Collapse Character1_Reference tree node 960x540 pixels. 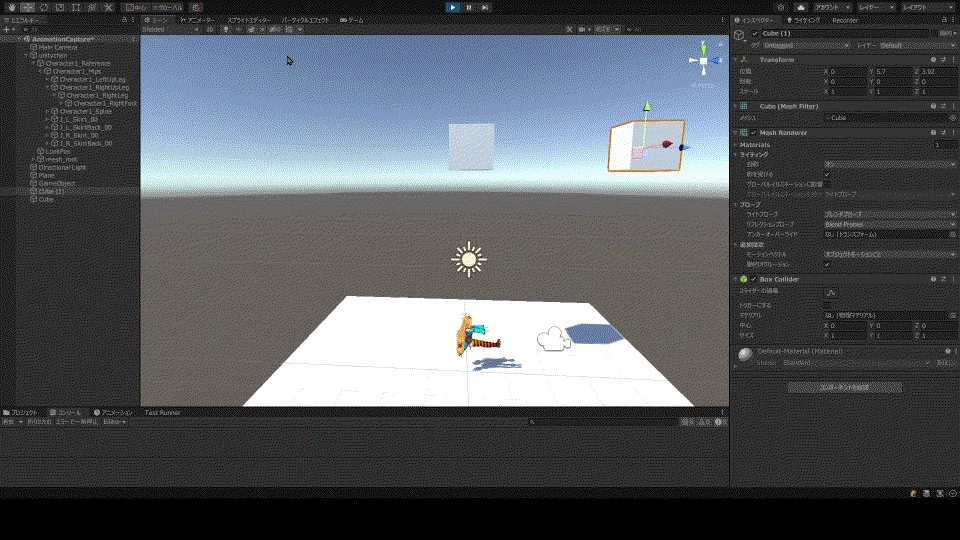34,63
